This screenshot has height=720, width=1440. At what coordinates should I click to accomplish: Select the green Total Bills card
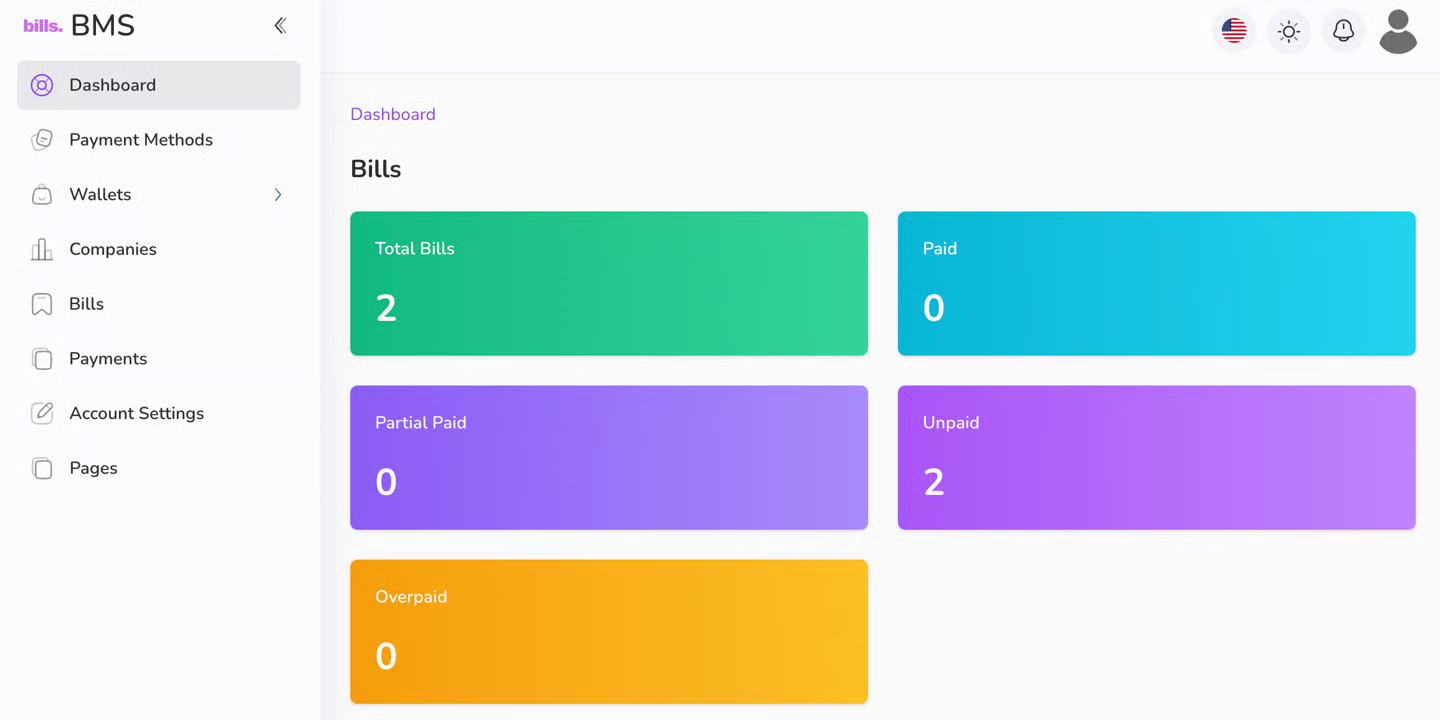608,283
